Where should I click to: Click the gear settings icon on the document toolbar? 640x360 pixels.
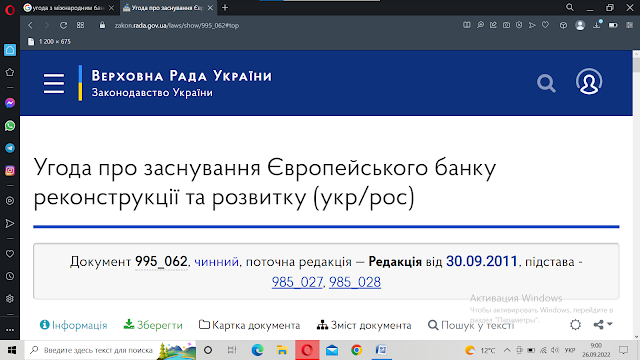click(576, 325)
